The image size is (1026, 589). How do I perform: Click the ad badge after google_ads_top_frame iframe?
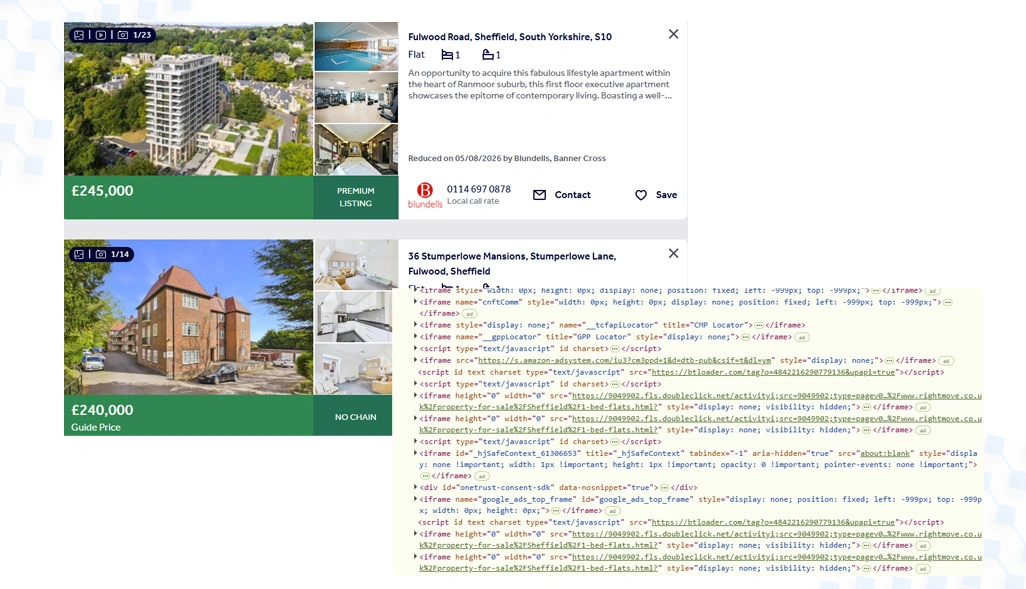(612, 510)
